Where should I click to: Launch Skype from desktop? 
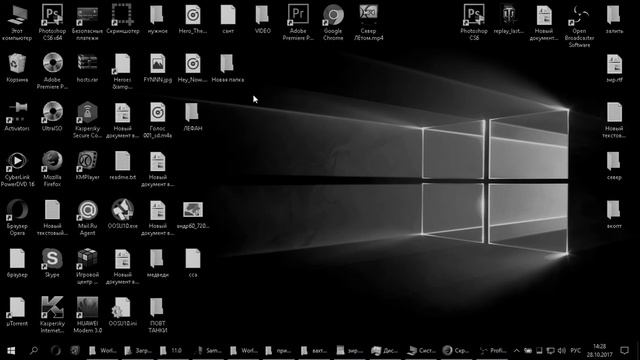point(52,263)
